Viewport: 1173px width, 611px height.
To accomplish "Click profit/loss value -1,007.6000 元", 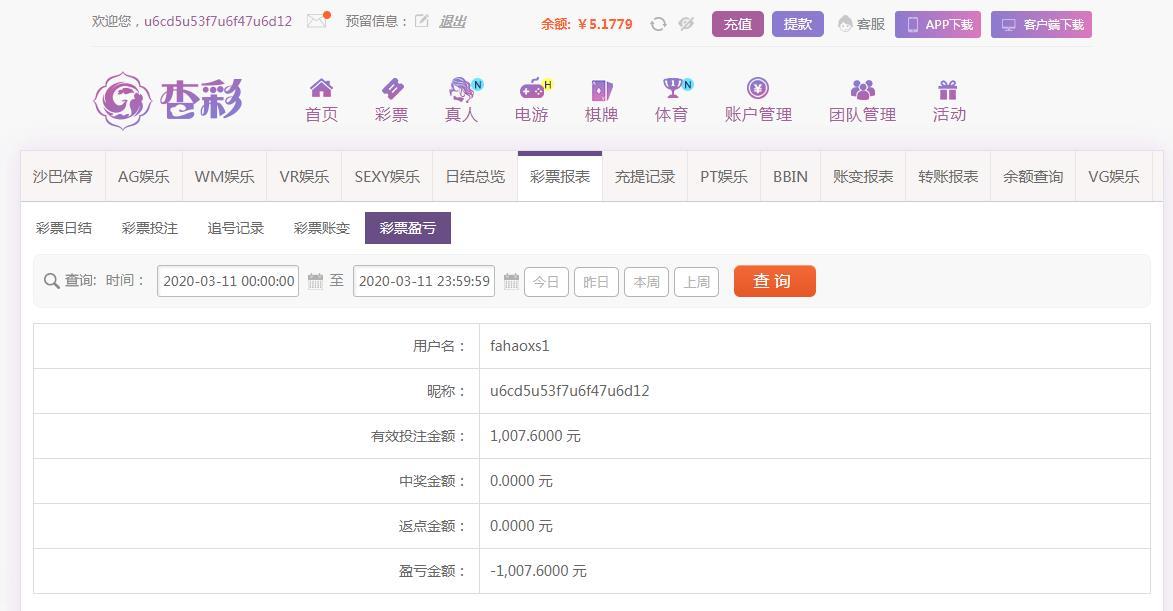I will (538, 571).
